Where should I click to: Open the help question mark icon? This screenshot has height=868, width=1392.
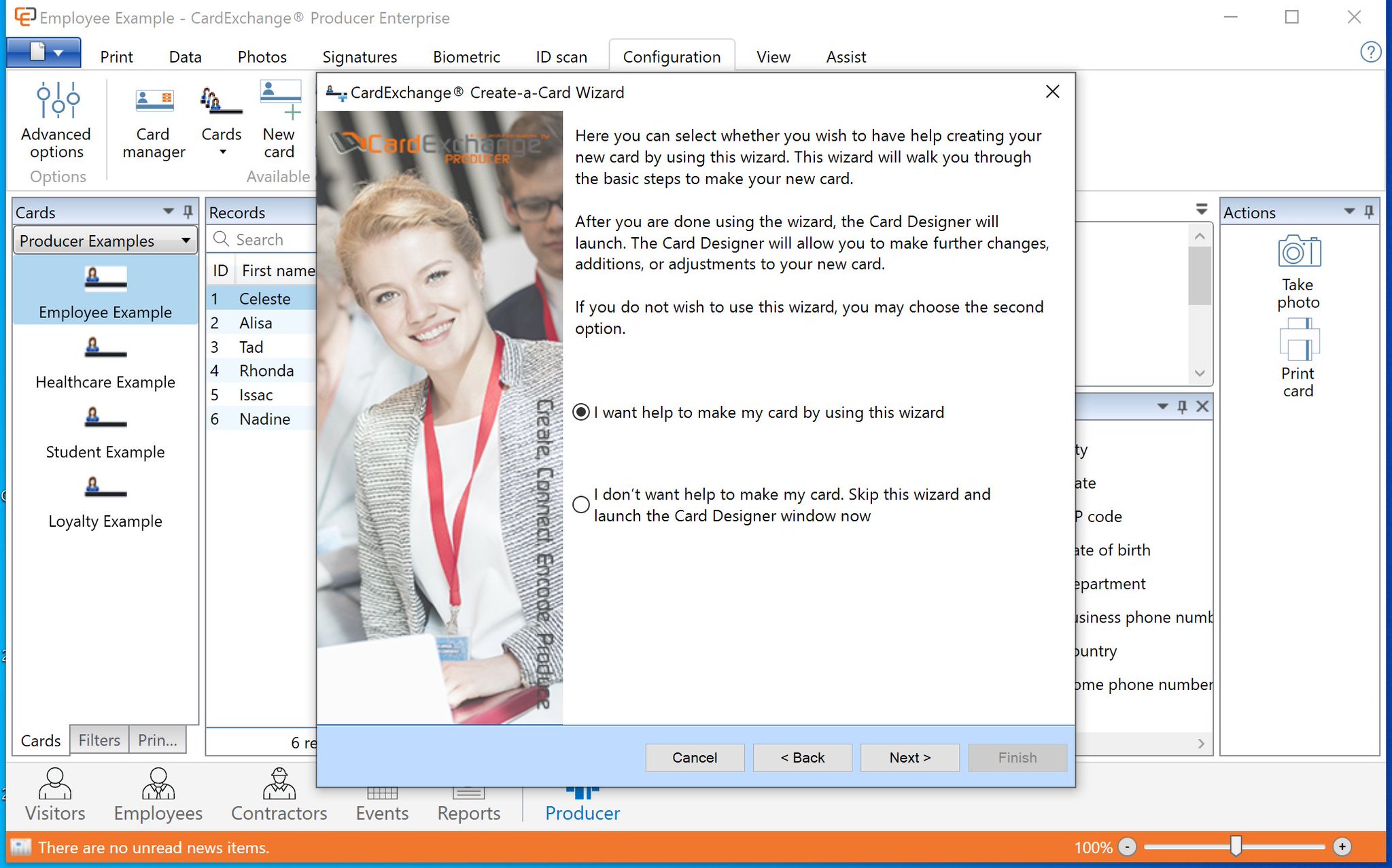pos(1370,52)
